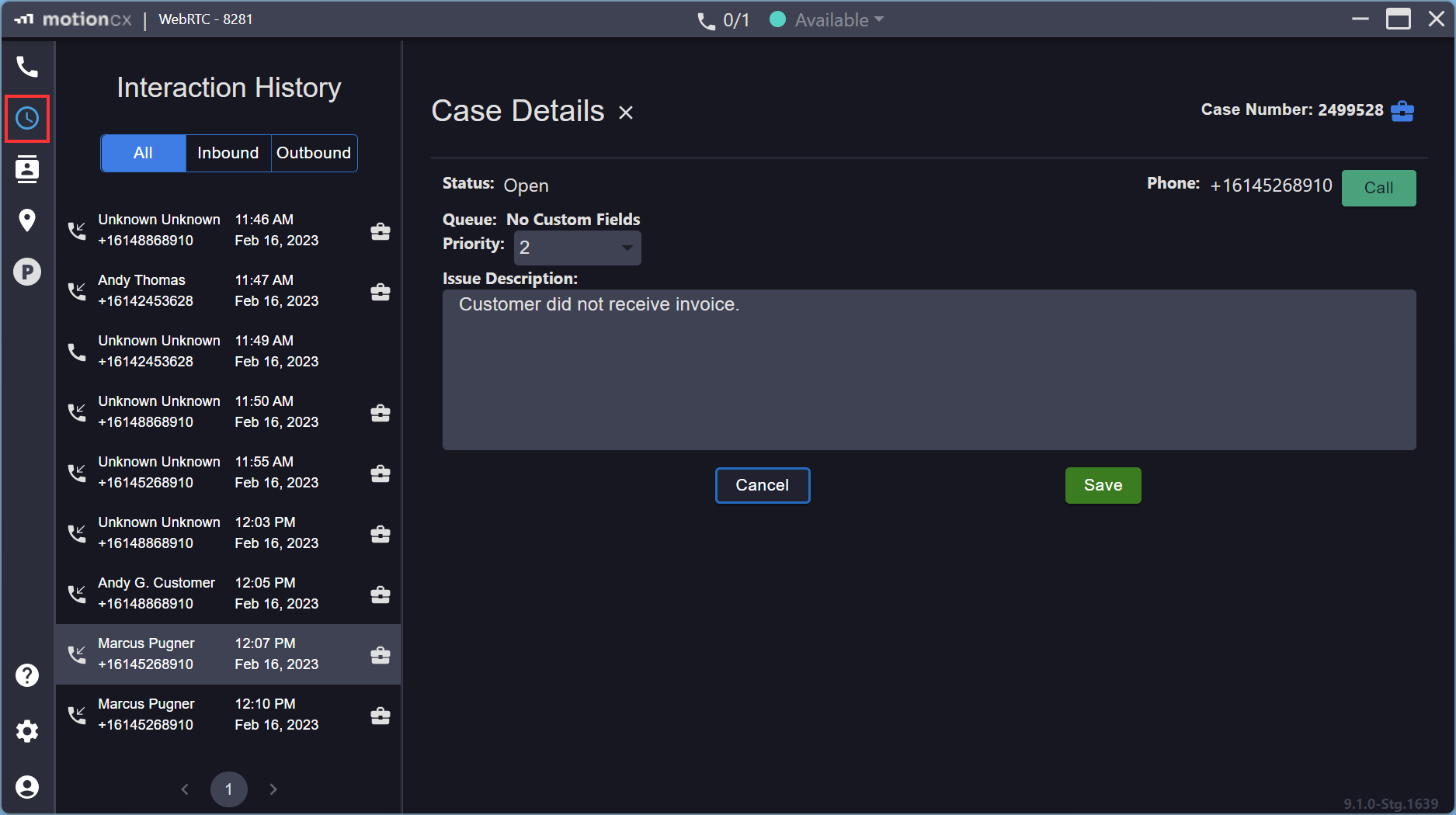Open case briefcase for the 11:50 AM interaction

pos(381,413)
